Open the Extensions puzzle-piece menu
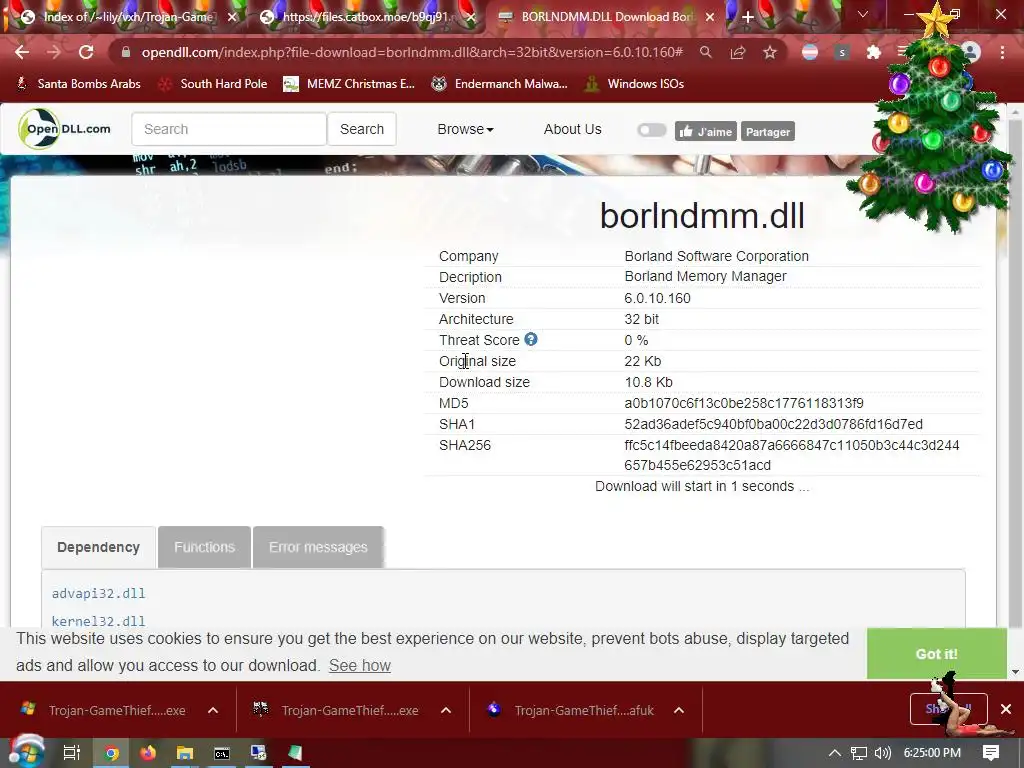The height and width of the screenshot is (768, 1024). [x=873, y=52]
